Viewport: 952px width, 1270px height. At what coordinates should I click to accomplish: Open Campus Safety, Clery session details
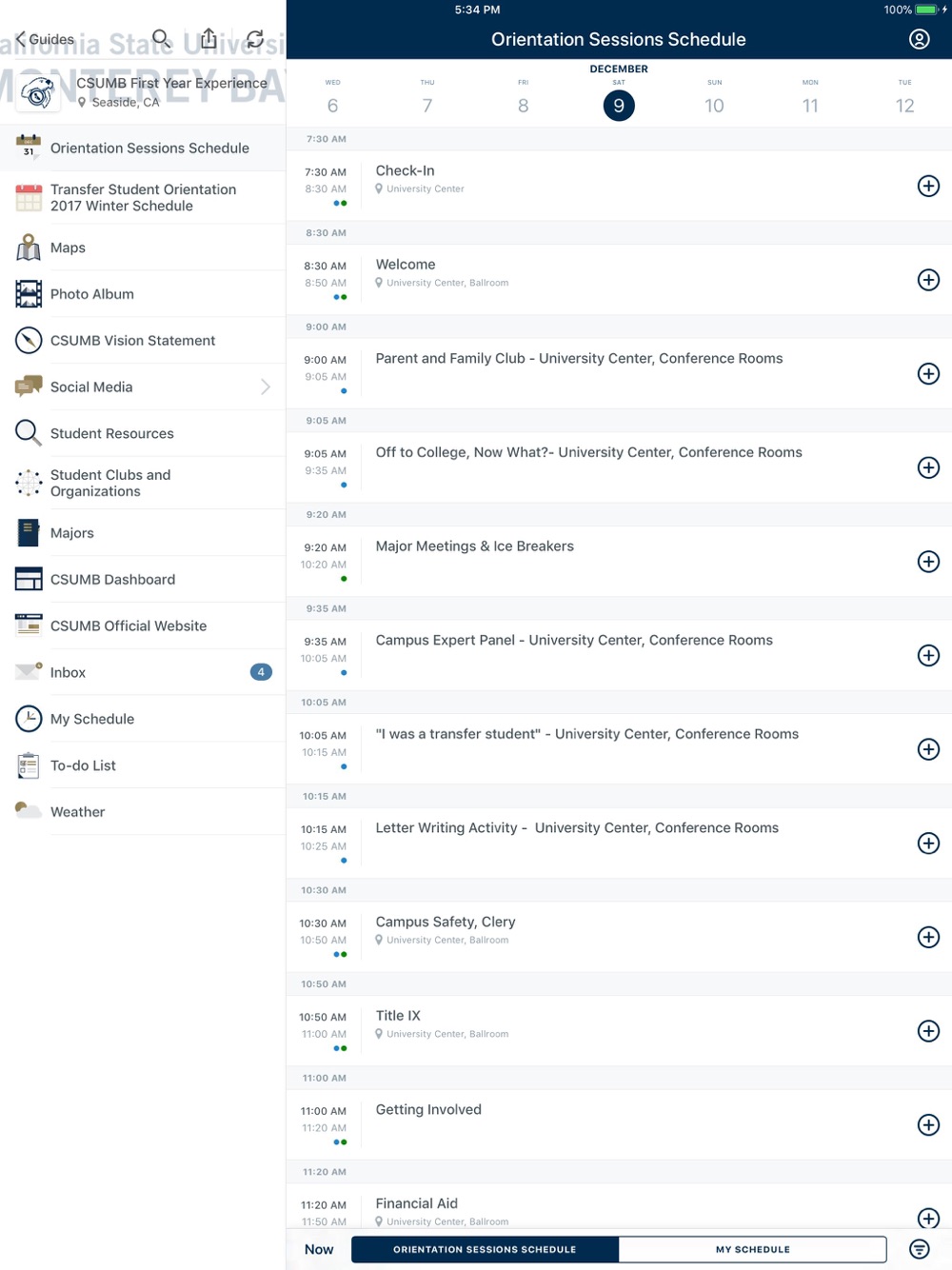(x=619, y=937)
